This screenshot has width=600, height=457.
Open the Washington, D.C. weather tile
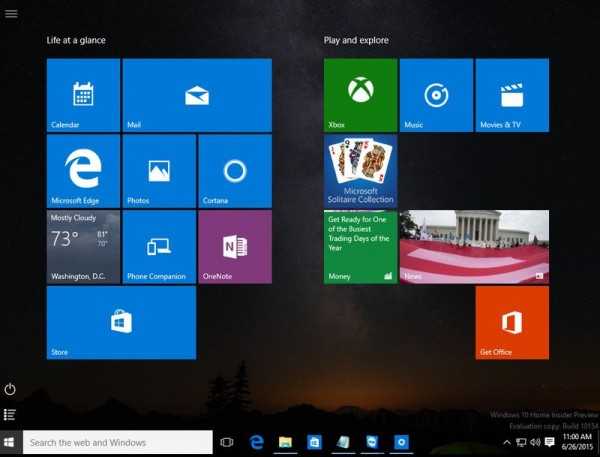83,247
